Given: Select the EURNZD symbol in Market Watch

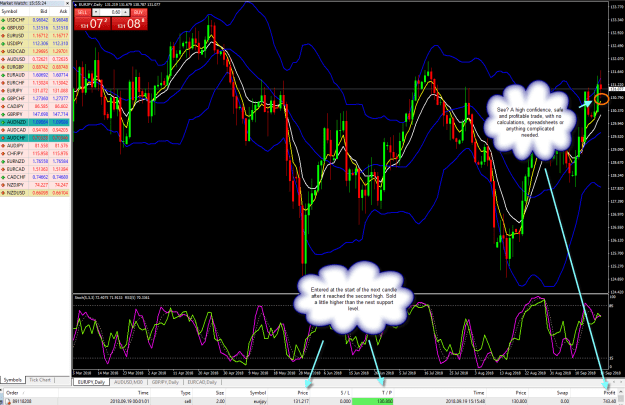Looking at the screenshot, I should coord(16,161).
